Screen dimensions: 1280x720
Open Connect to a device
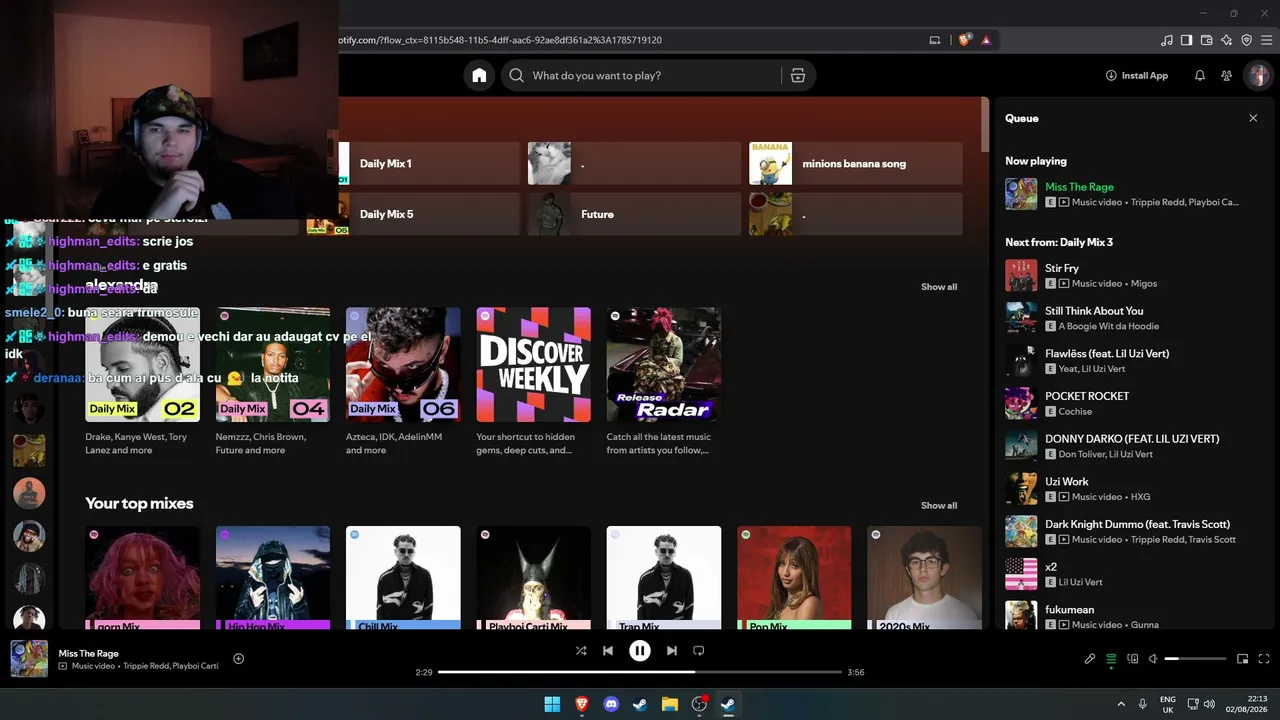[x=1133, y=659]
